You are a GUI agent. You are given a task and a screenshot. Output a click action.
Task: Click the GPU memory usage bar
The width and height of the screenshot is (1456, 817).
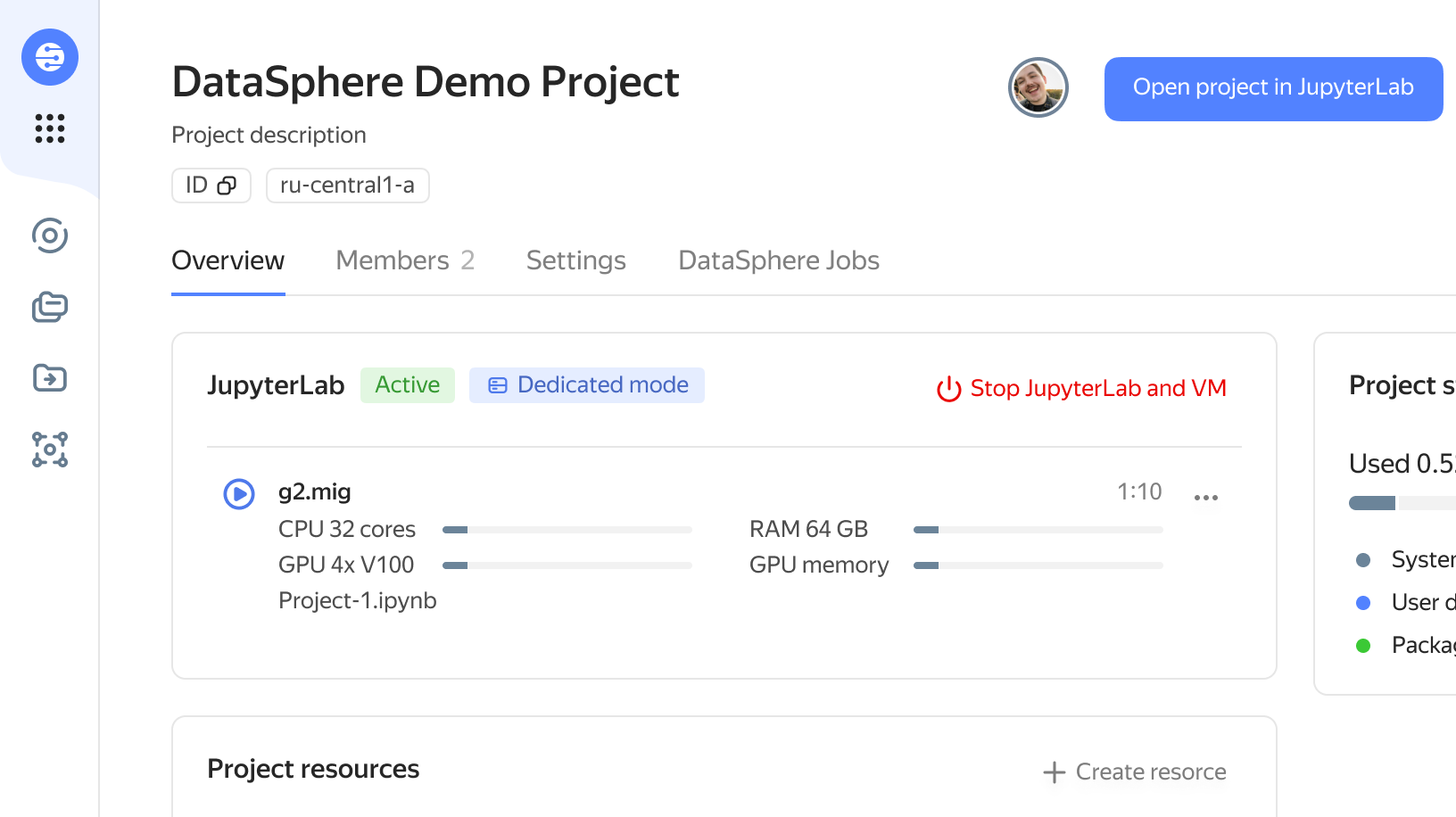[x=1038, y=565]
